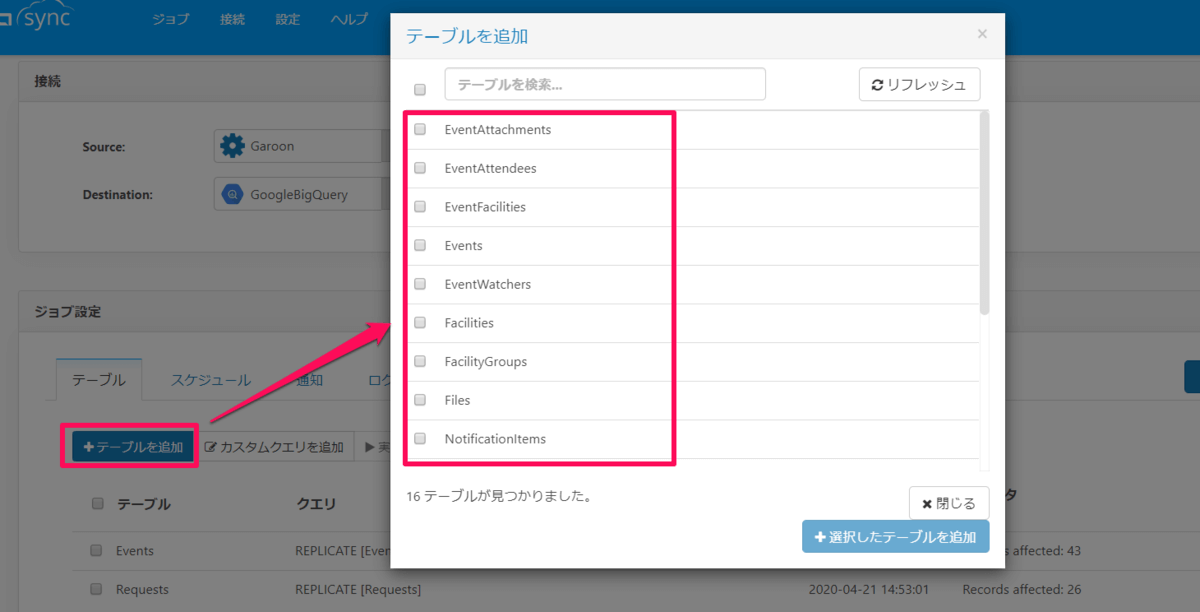The height and width of the screenshot is (612, 1200).
Task: Open the 設定 menu in header
Action: tap(287, 20)
